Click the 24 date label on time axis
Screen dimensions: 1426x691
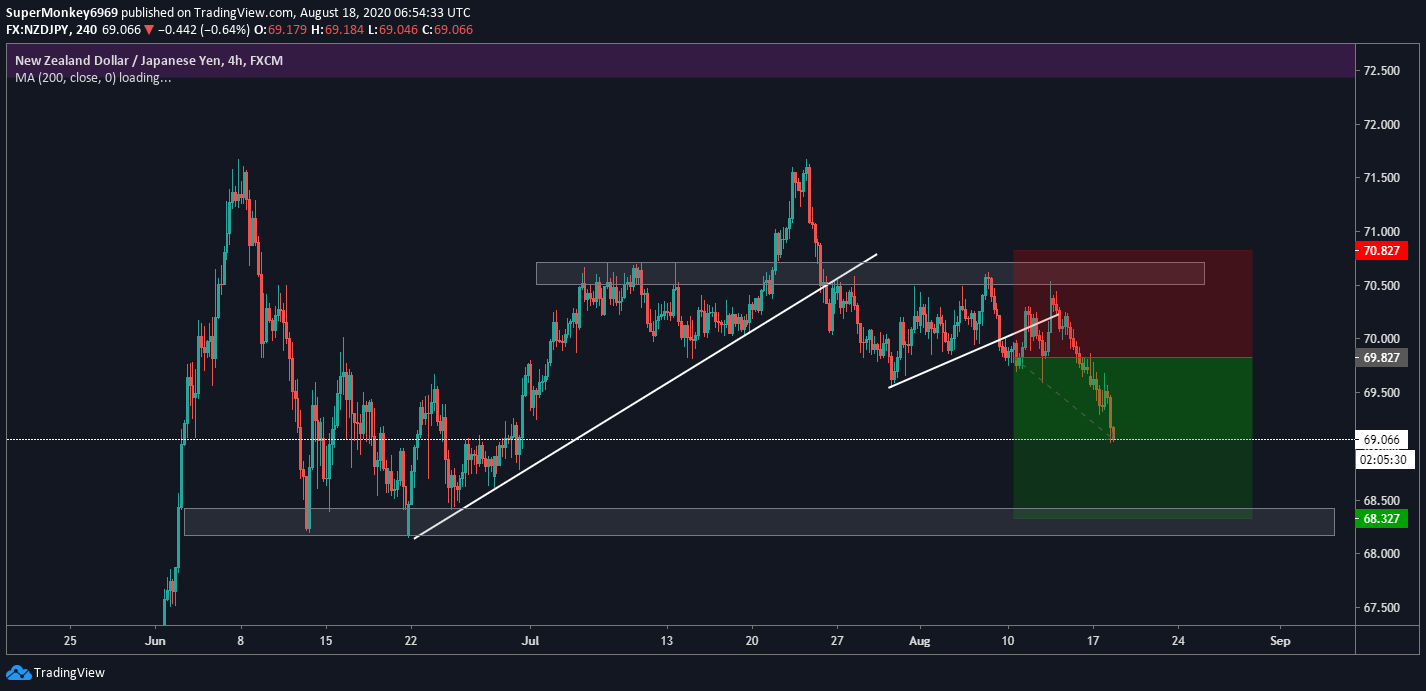(x=1178, y=640)
